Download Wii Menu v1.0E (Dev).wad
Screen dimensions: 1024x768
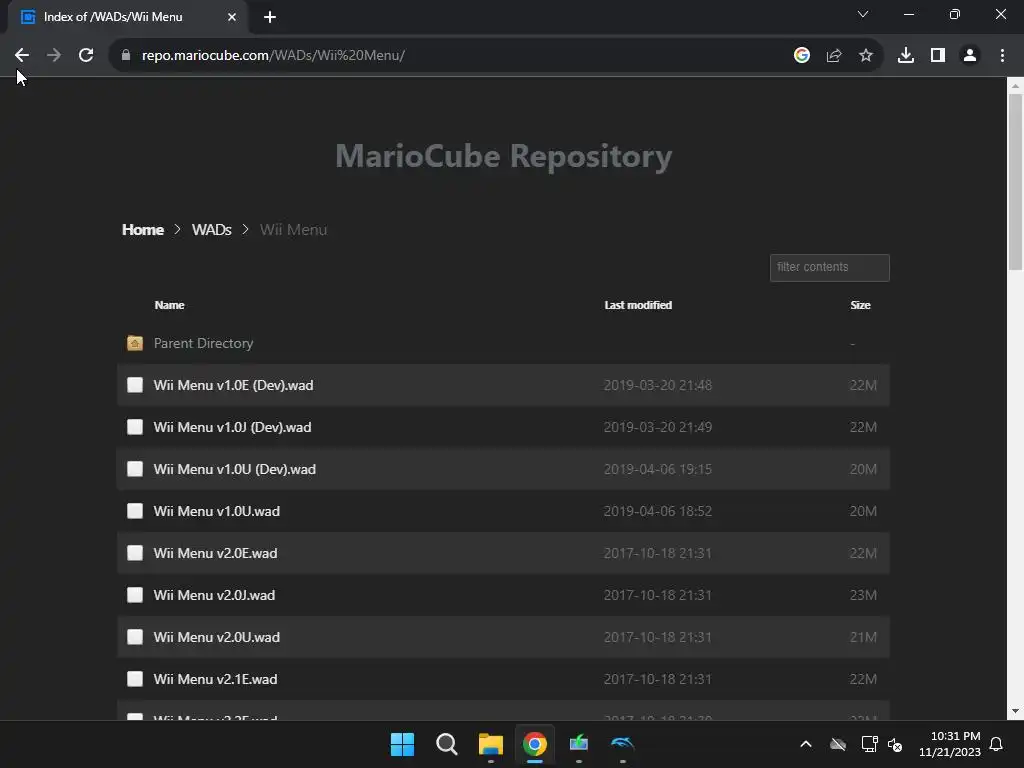point(233,385)
